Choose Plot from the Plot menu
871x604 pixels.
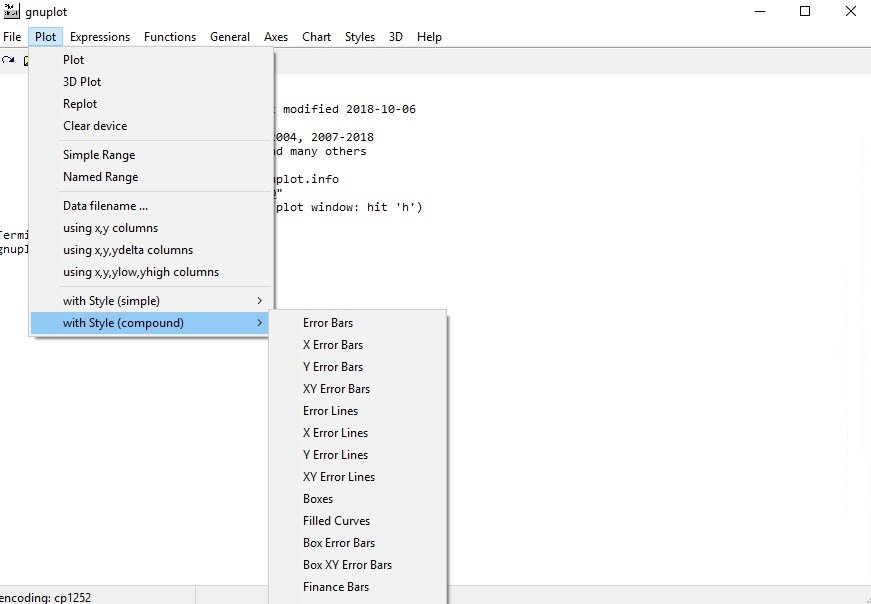(151, 59)
